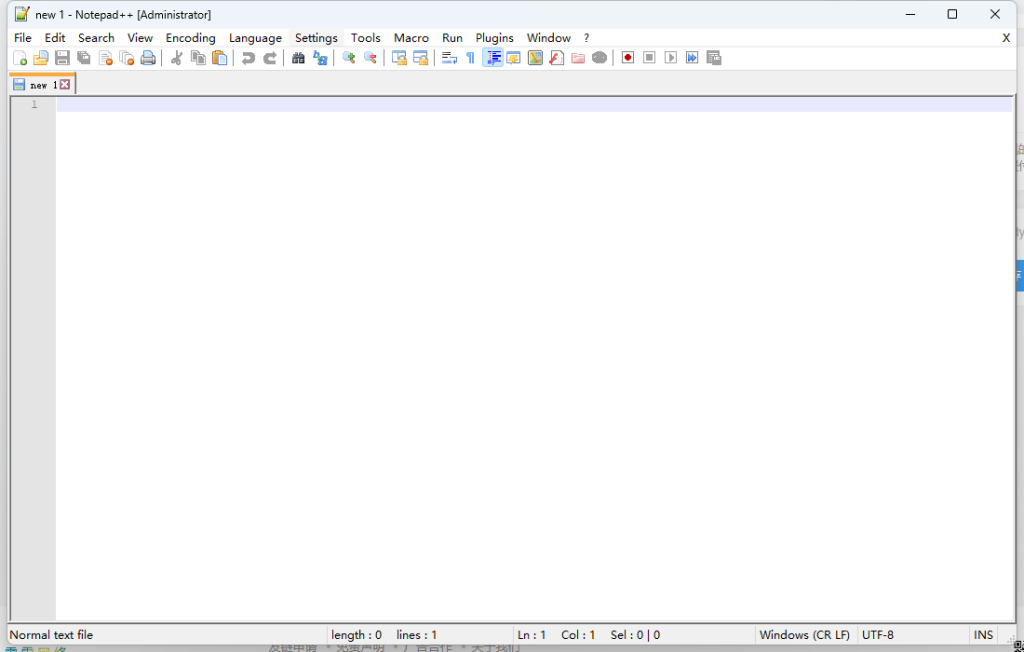Maximize the Notepad++ window
The height and width of the screenshot is (652, 1024).
(x=952, y=14)
